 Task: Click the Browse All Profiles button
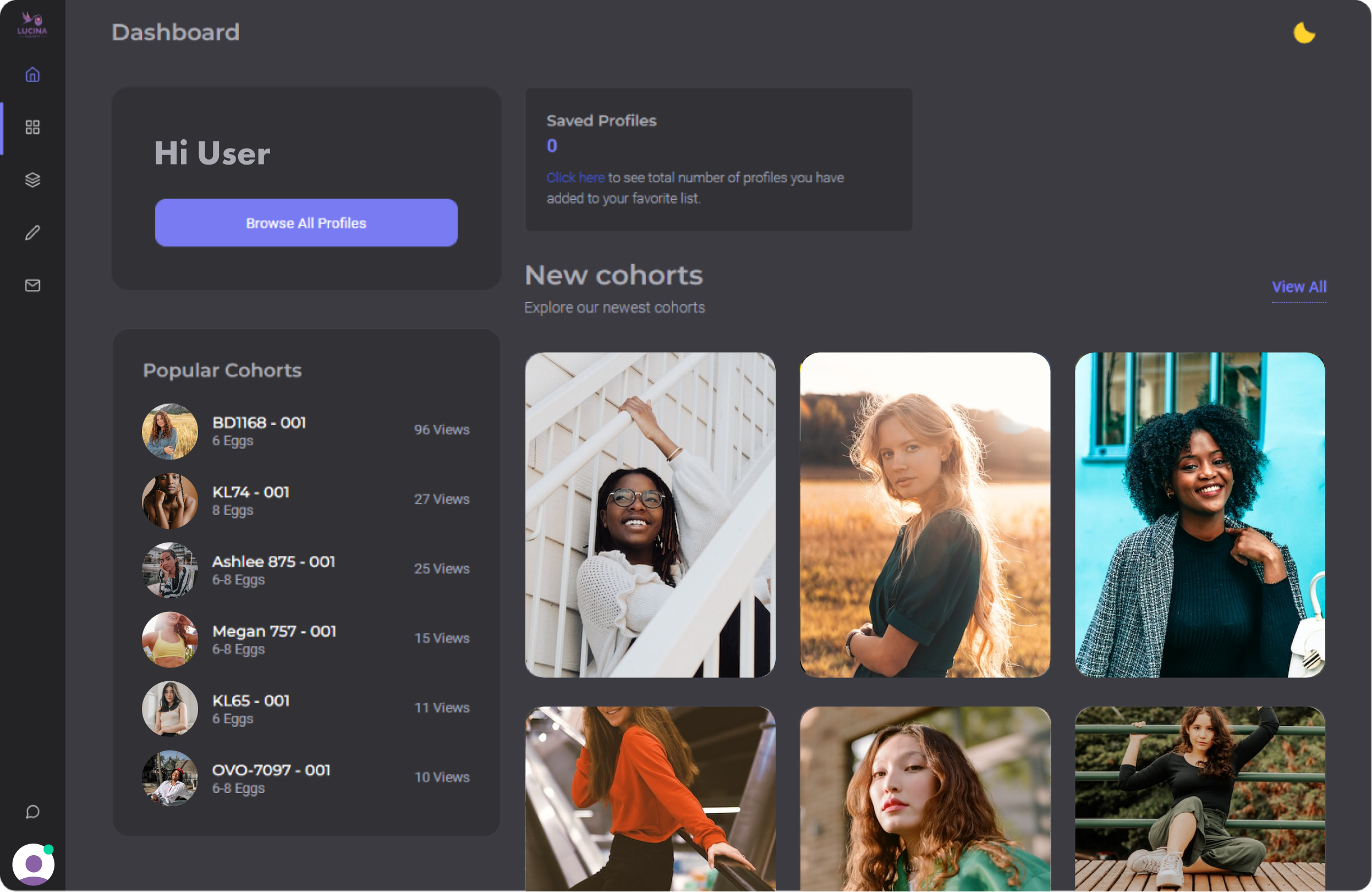[306, 223]
